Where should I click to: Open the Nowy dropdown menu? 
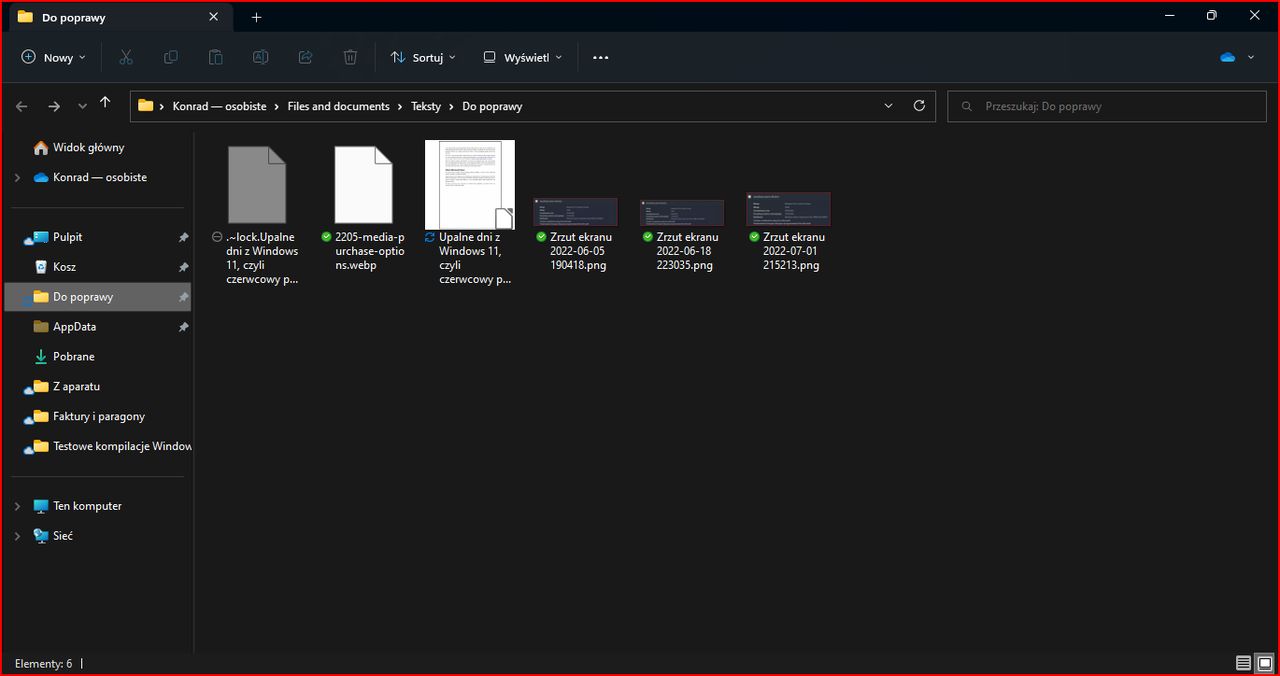[x=54, y=57]
